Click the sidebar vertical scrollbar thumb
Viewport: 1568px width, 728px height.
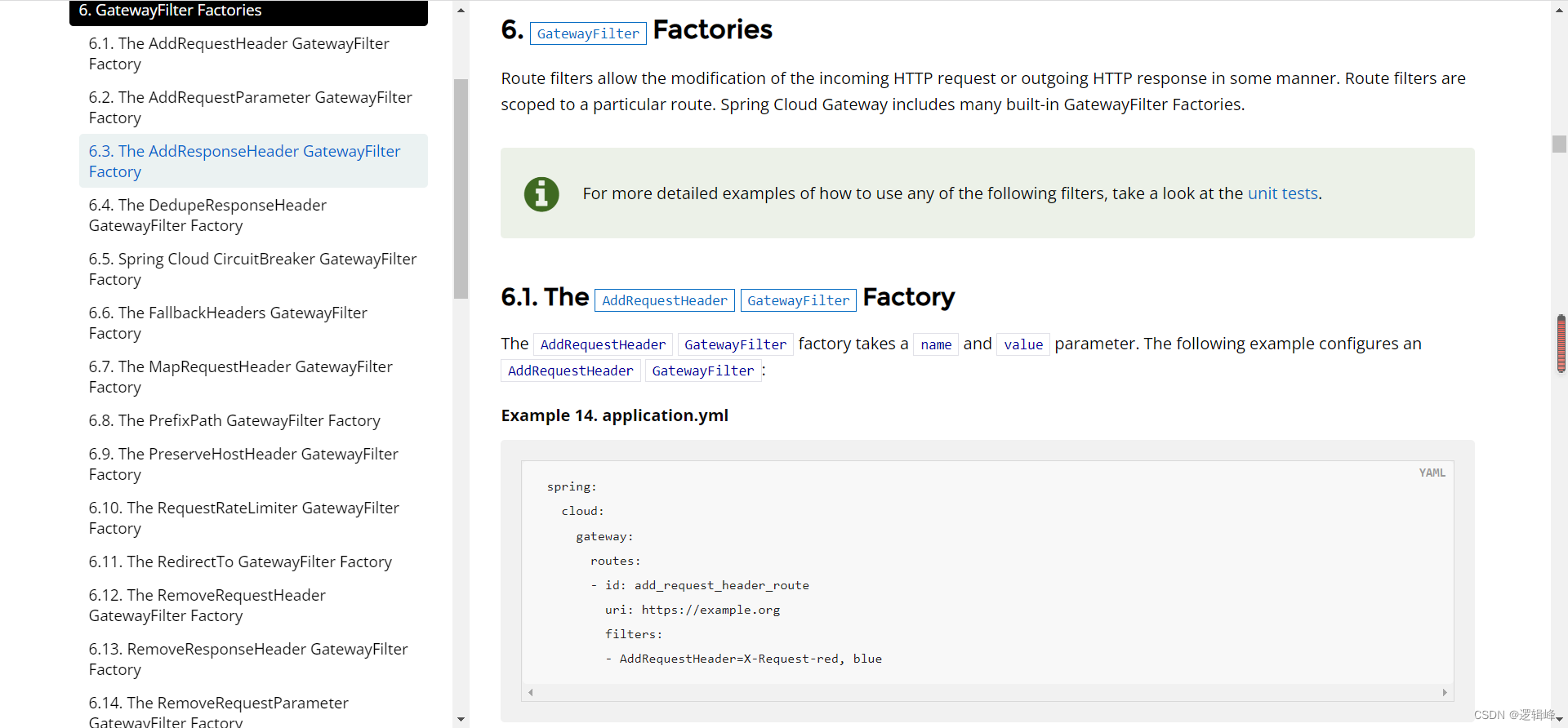461,188
